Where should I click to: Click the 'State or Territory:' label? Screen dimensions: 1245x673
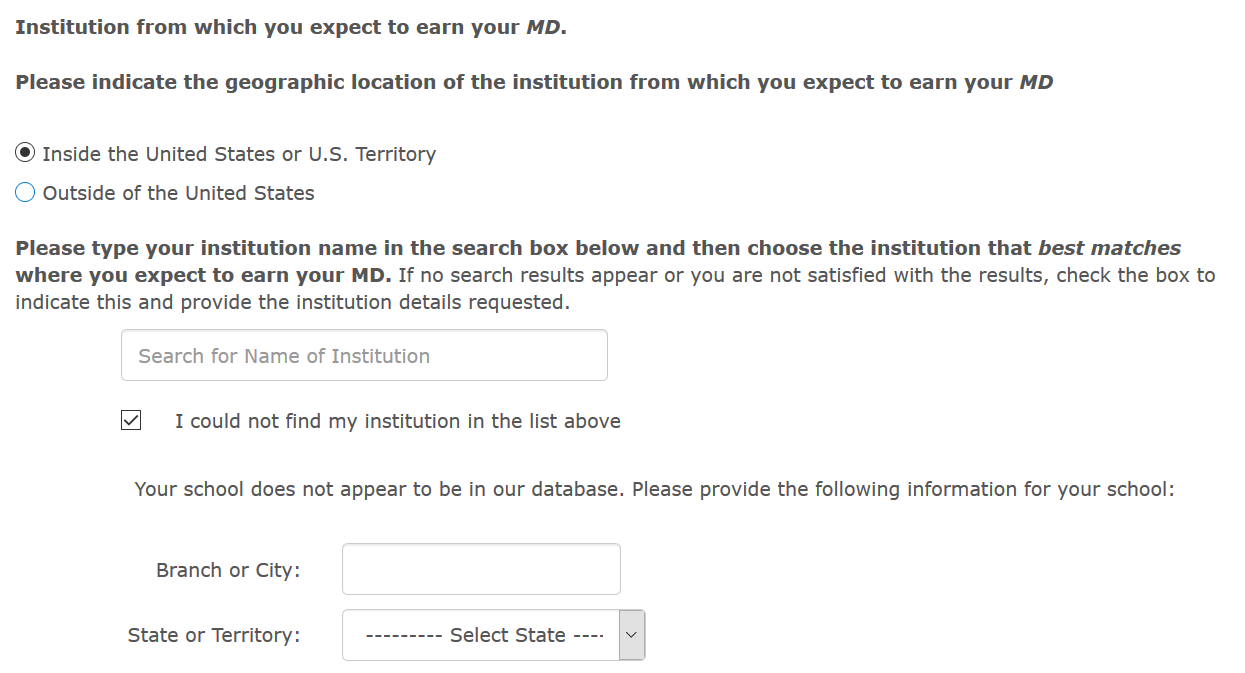pyautogui.click(x=214, y=635)
